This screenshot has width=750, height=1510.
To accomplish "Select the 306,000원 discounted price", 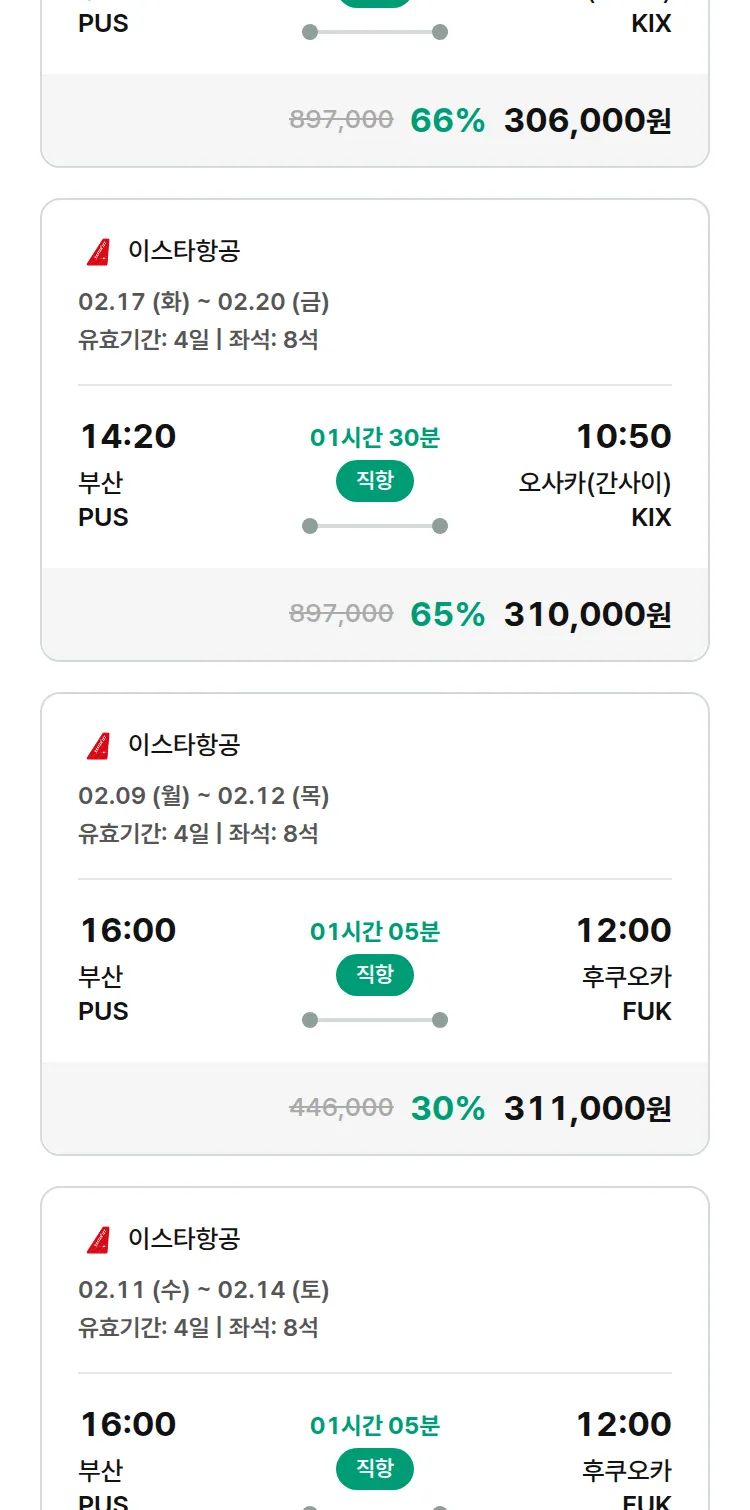I will coord(587,121).
